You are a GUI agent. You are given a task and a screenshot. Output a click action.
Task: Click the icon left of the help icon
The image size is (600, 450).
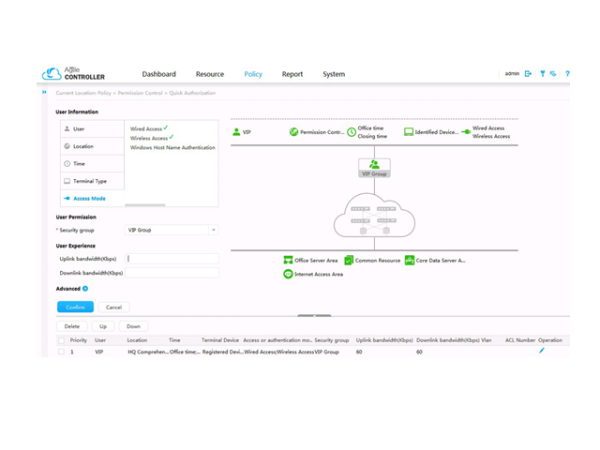[x=553, y=73]
